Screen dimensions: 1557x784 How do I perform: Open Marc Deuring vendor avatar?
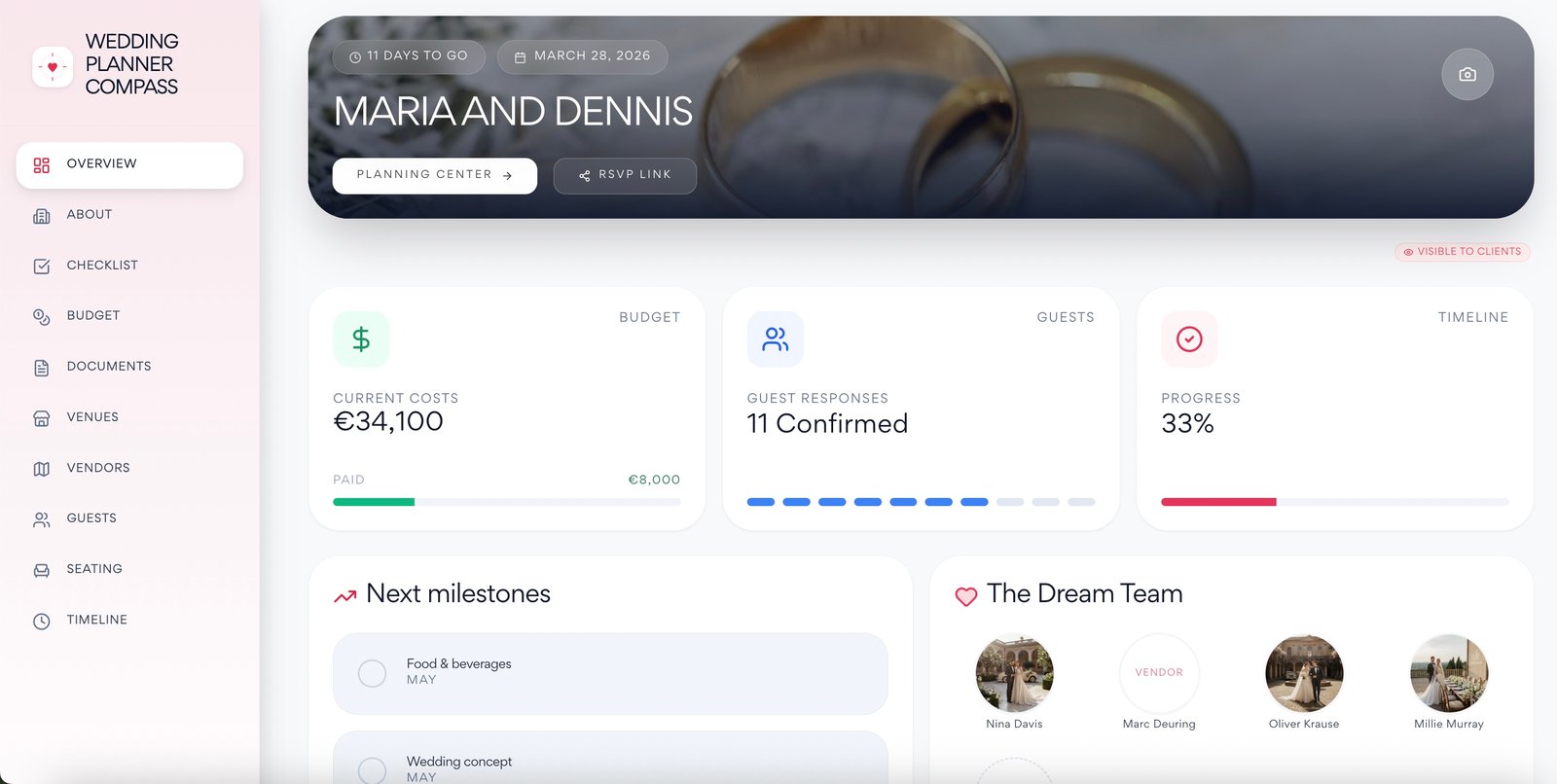pyautogui.click(x=1159, y=673)
